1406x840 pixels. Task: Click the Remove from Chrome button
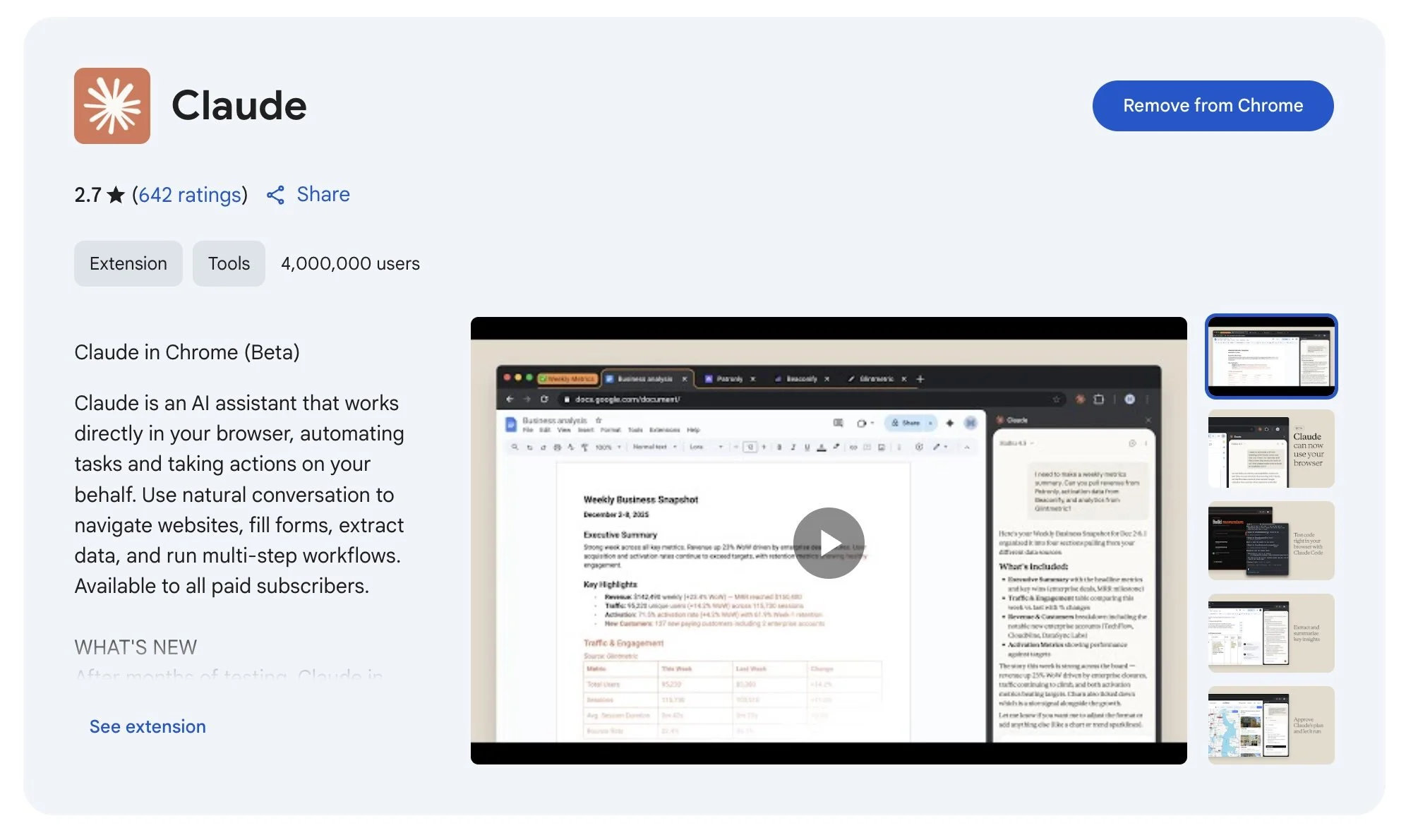pyautogui.click(x=1212, y=105)
